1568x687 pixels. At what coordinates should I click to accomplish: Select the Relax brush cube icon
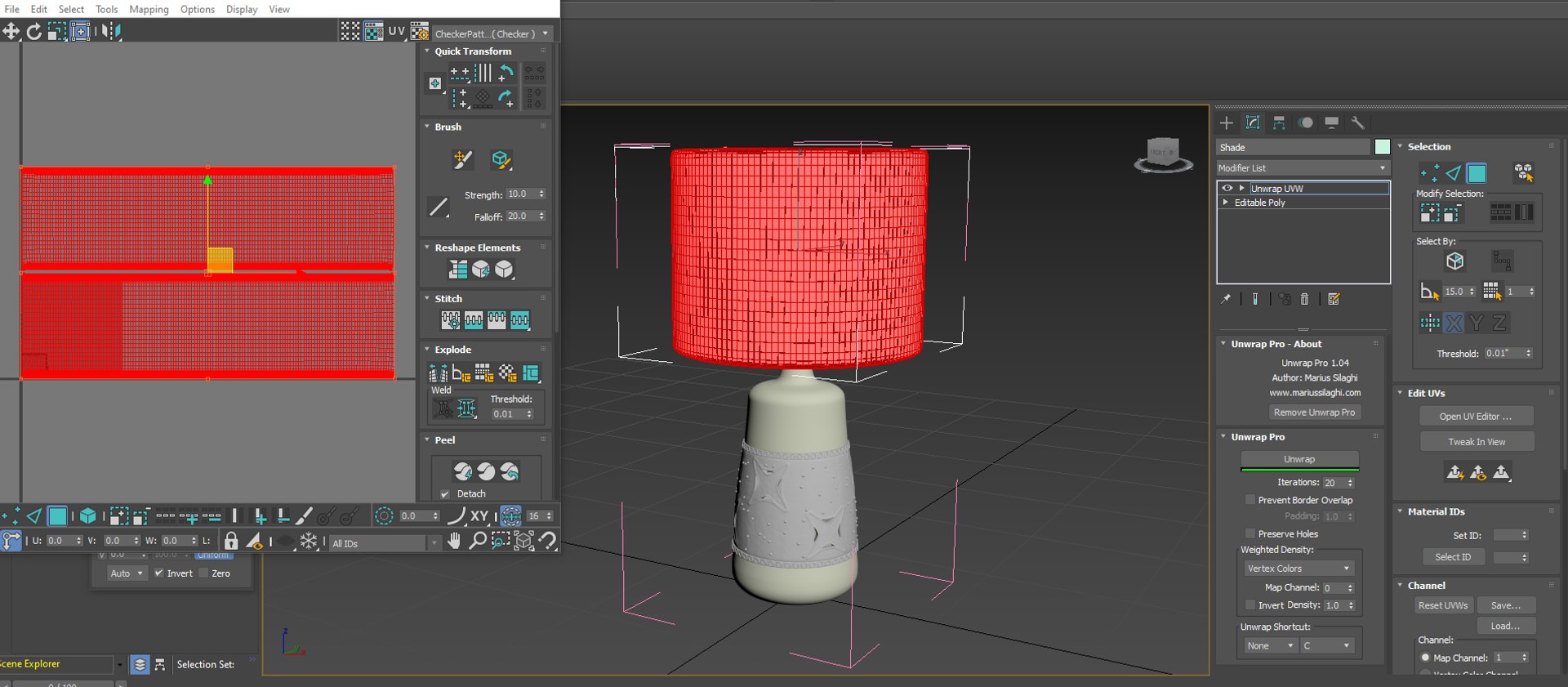click(501, 159)
